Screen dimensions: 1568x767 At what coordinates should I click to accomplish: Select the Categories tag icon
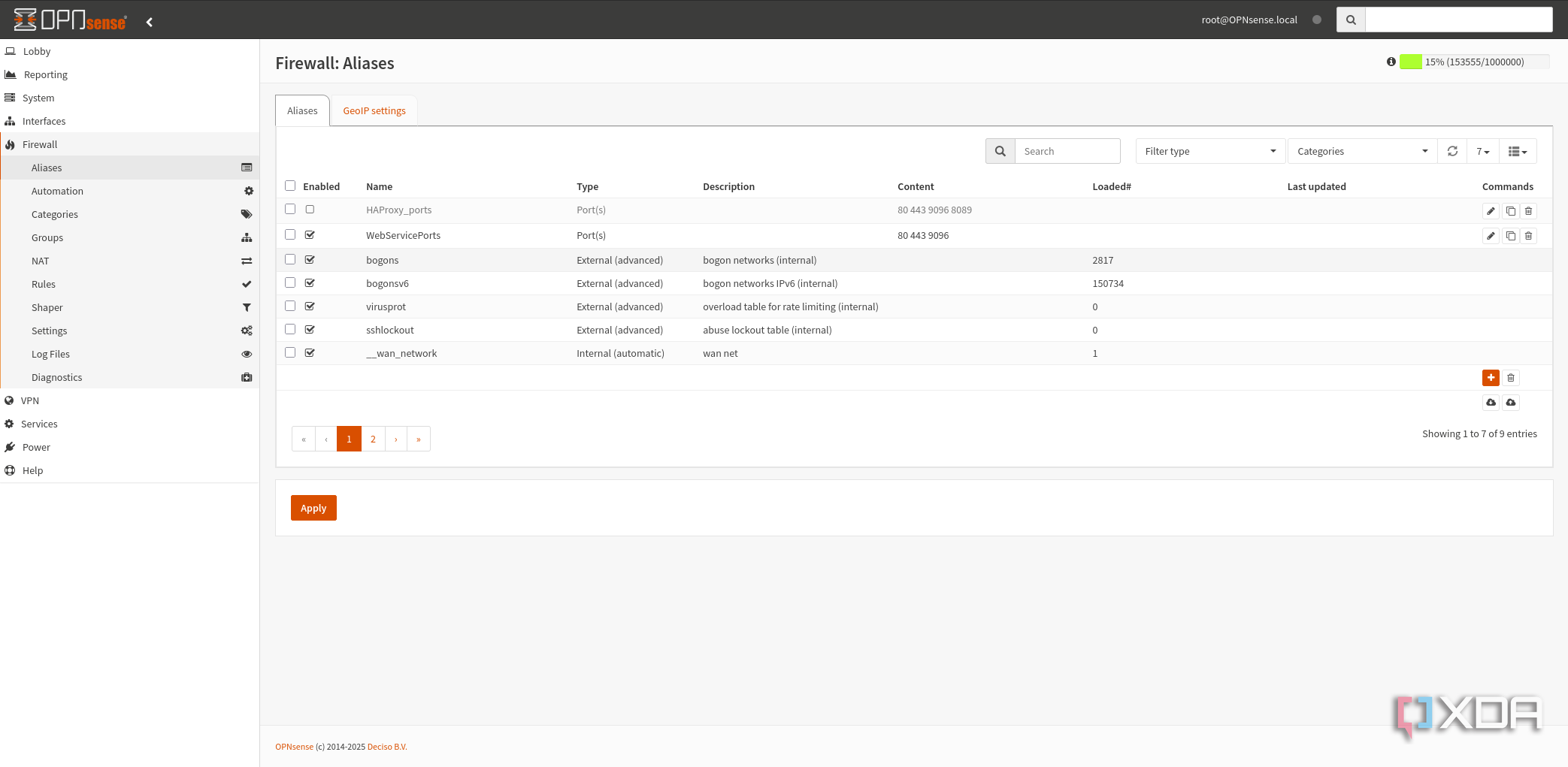click(247, 214)
